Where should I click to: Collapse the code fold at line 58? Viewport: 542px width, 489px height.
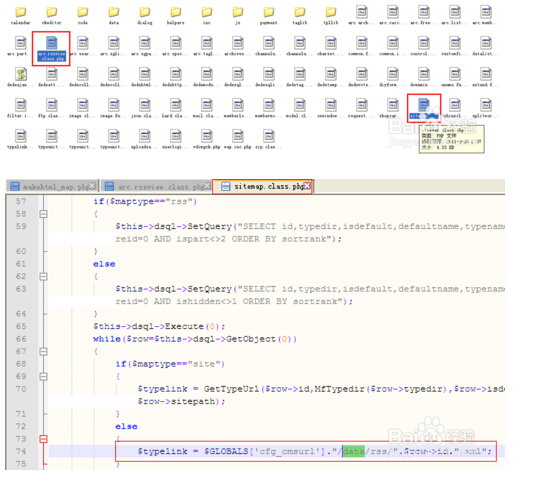pyautogui.click(x=43, y=214)
